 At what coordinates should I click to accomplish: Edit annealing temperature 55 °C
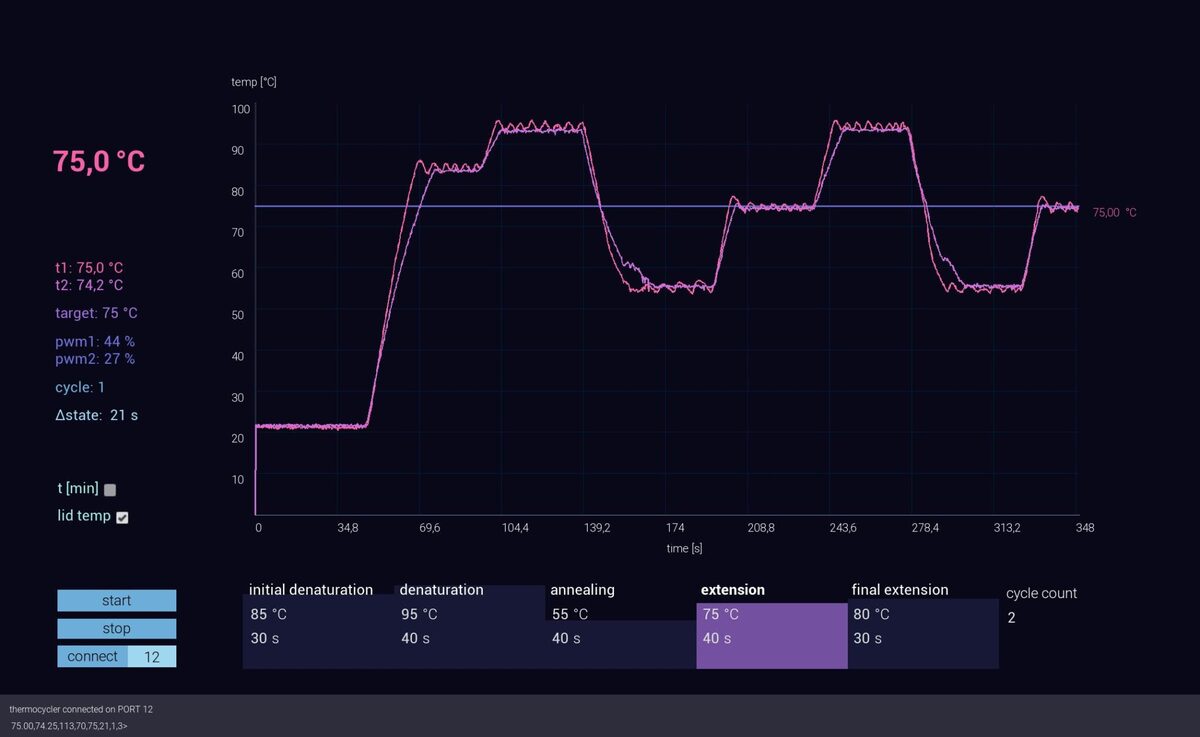570,614
